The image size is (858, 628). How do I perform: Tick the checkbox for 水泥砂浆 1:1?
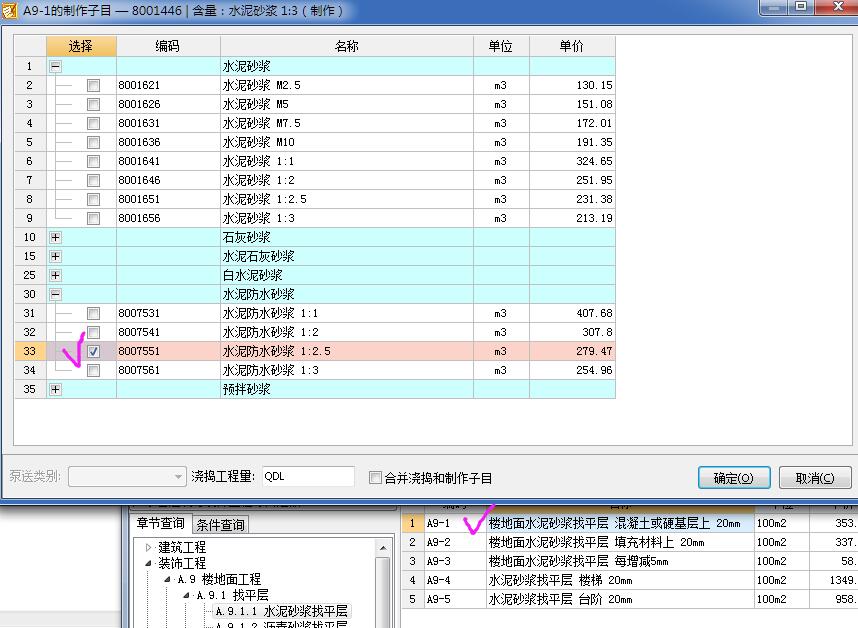point(94,161)
